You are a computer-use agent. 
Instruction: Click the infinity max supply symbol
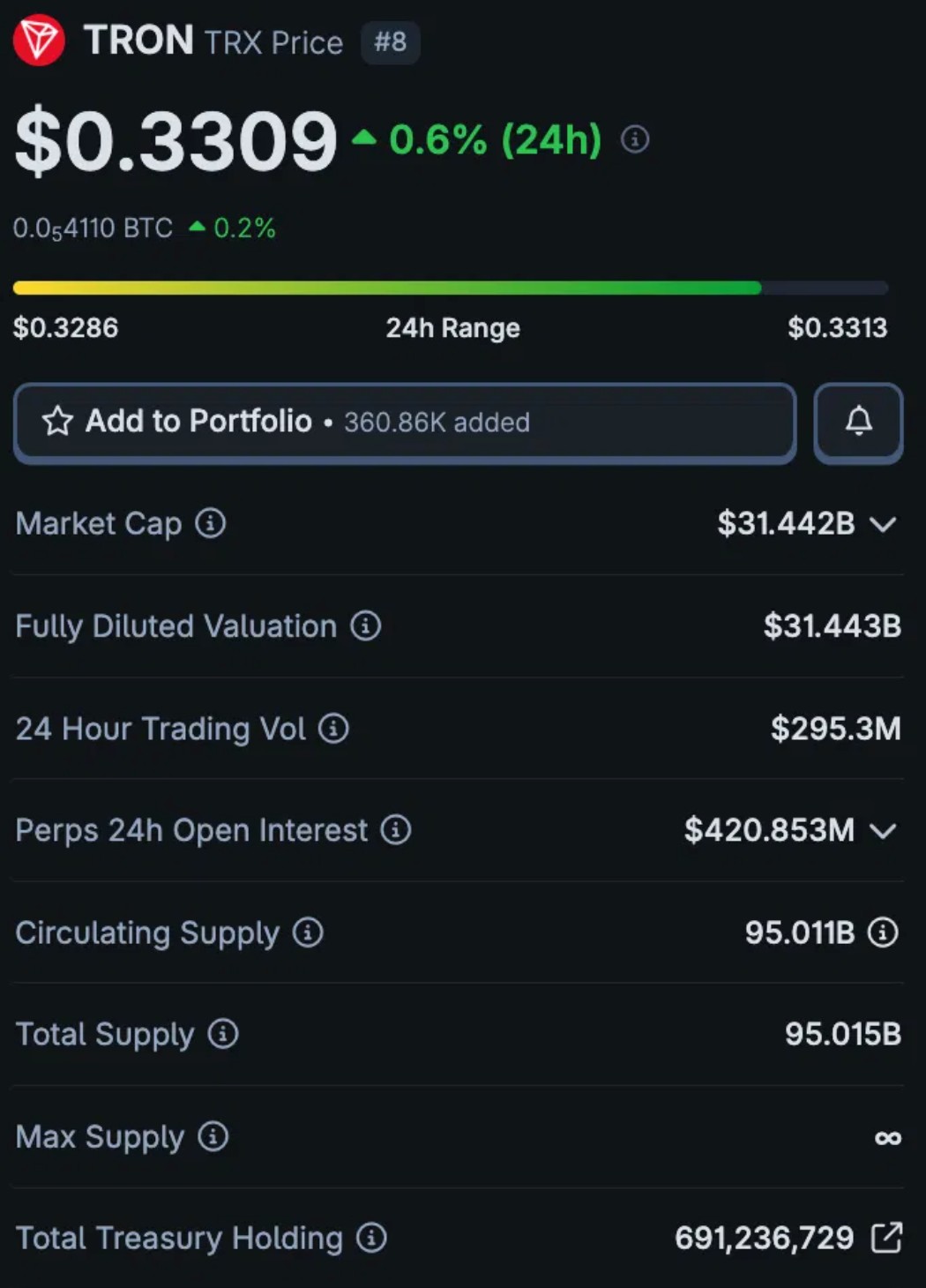click(x=888, y=1138)
